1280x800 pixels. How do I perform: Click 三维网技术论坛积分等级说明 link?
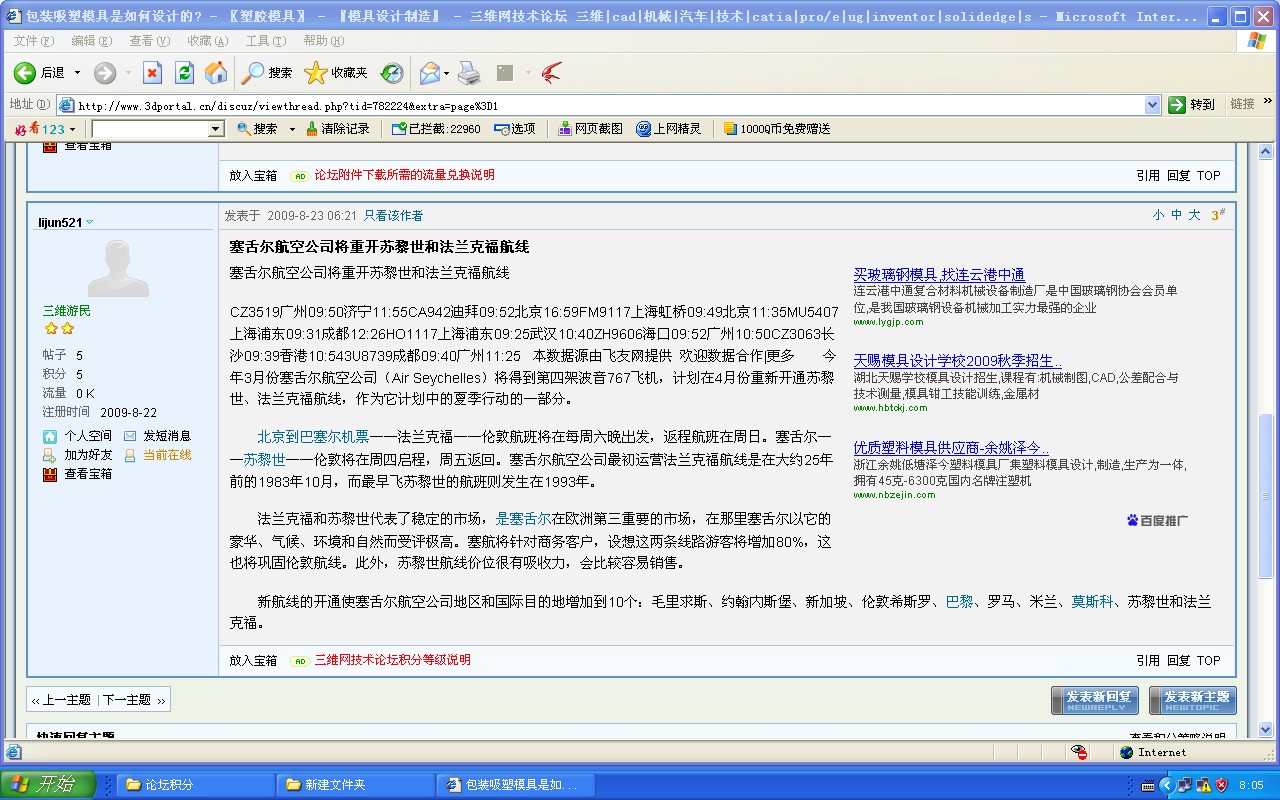pos(392,660)
